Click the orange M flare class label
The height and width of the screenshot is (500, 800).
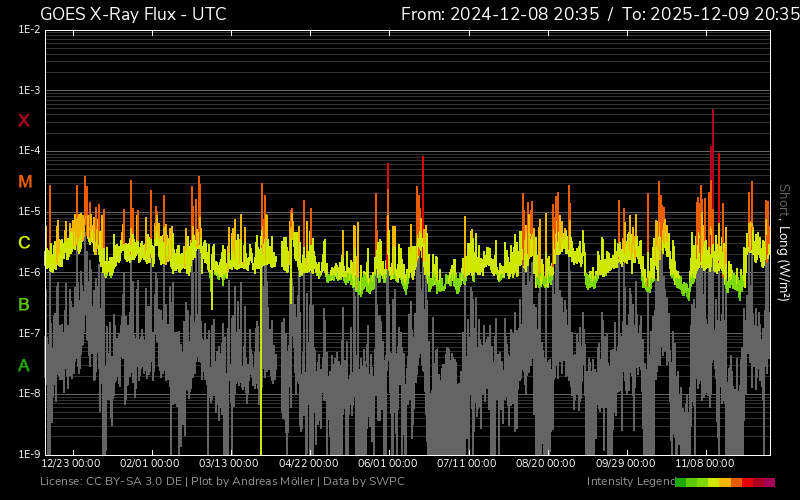(25, 182)
